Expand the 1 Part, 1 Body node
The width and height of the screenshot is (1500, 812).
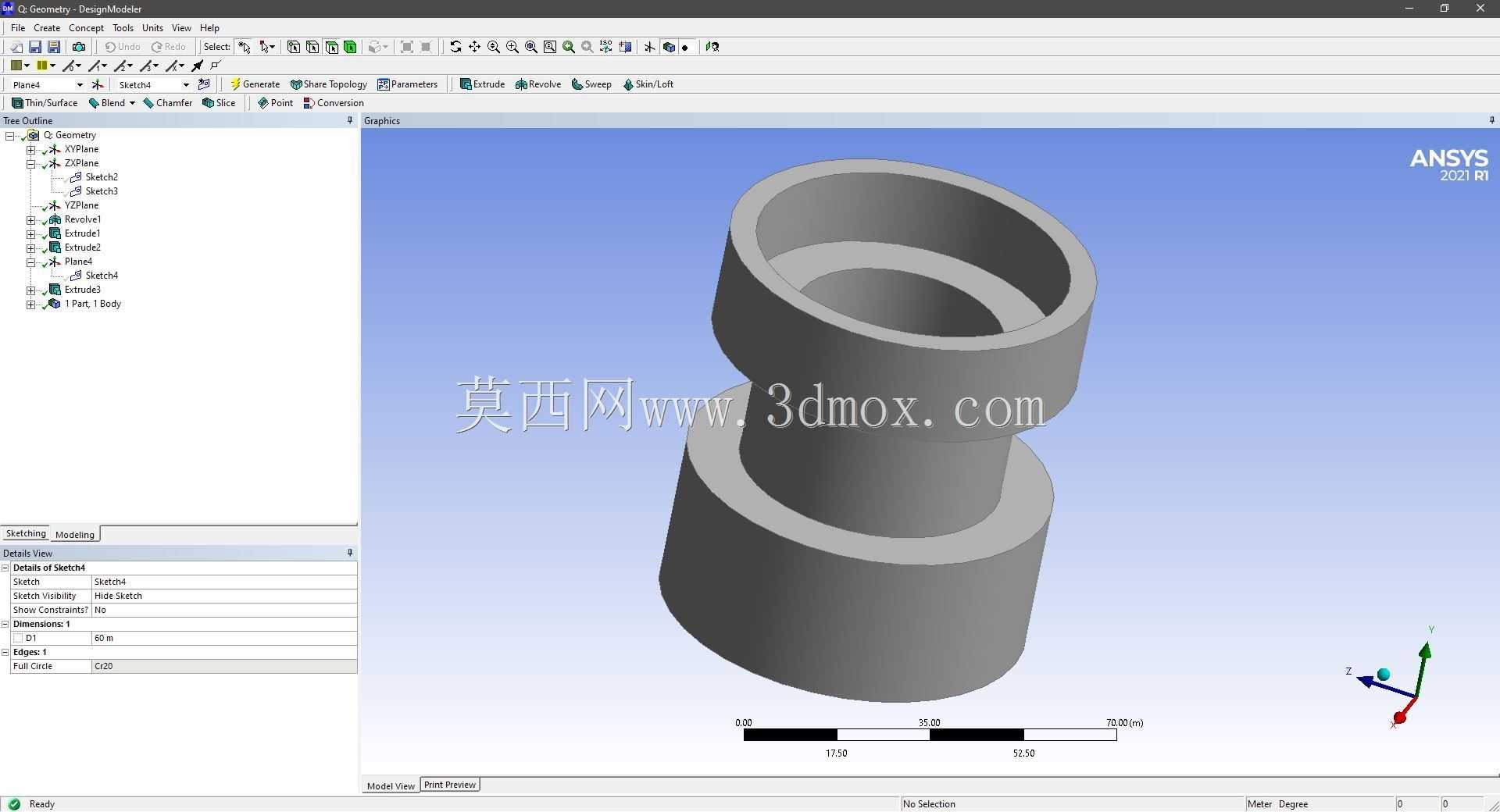click(x=30, y=304)
